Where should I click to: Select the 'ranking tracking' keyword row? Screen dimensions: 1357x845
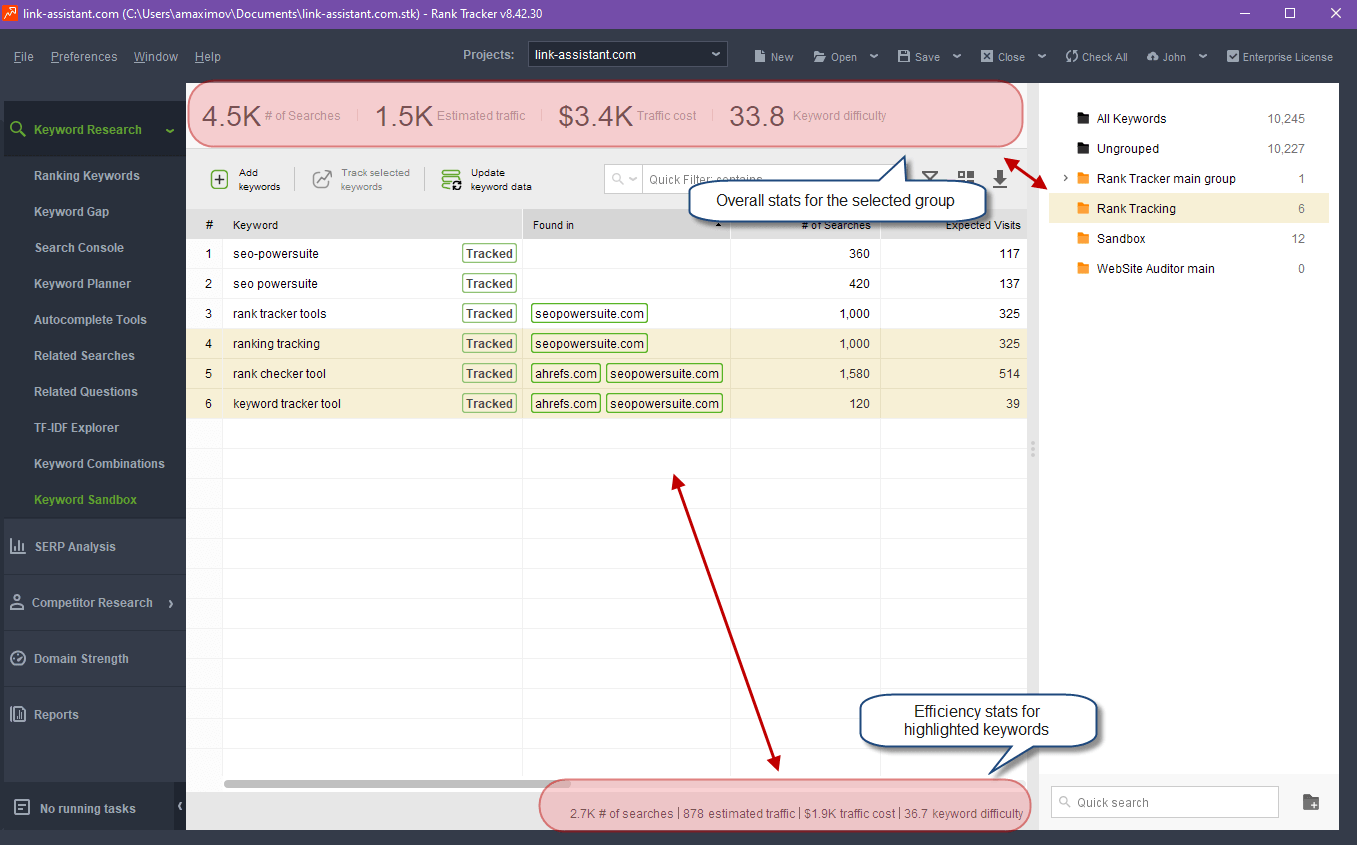point(606,344)
